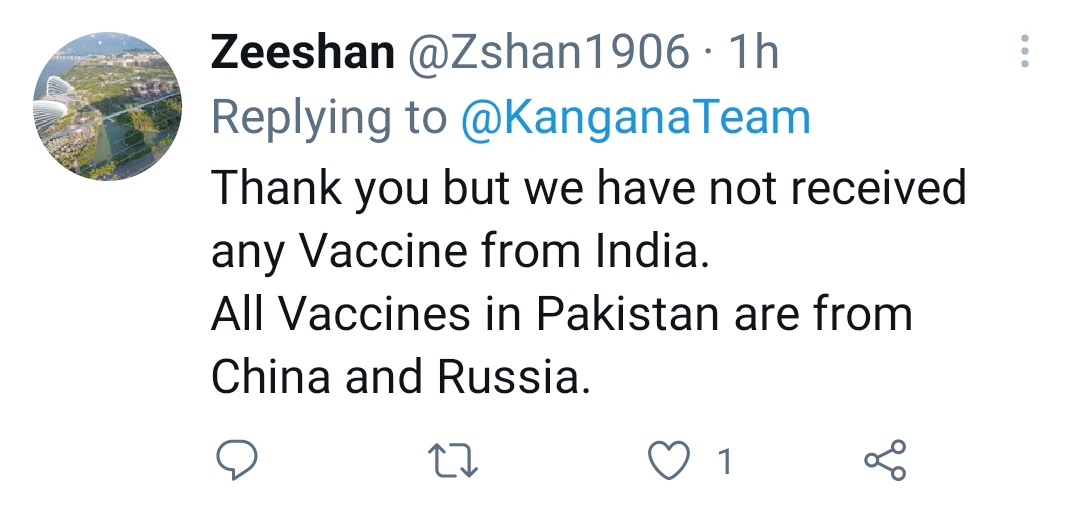
Task: Tap the 'Replying to' label text
Action: click(329, 118)
